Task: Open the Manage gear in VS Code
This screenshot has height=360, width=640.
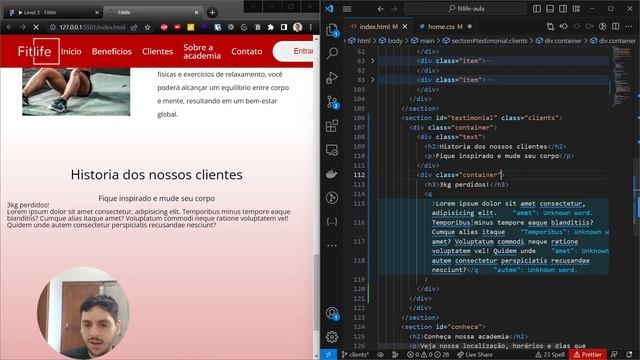Action: tap(332, 337)
